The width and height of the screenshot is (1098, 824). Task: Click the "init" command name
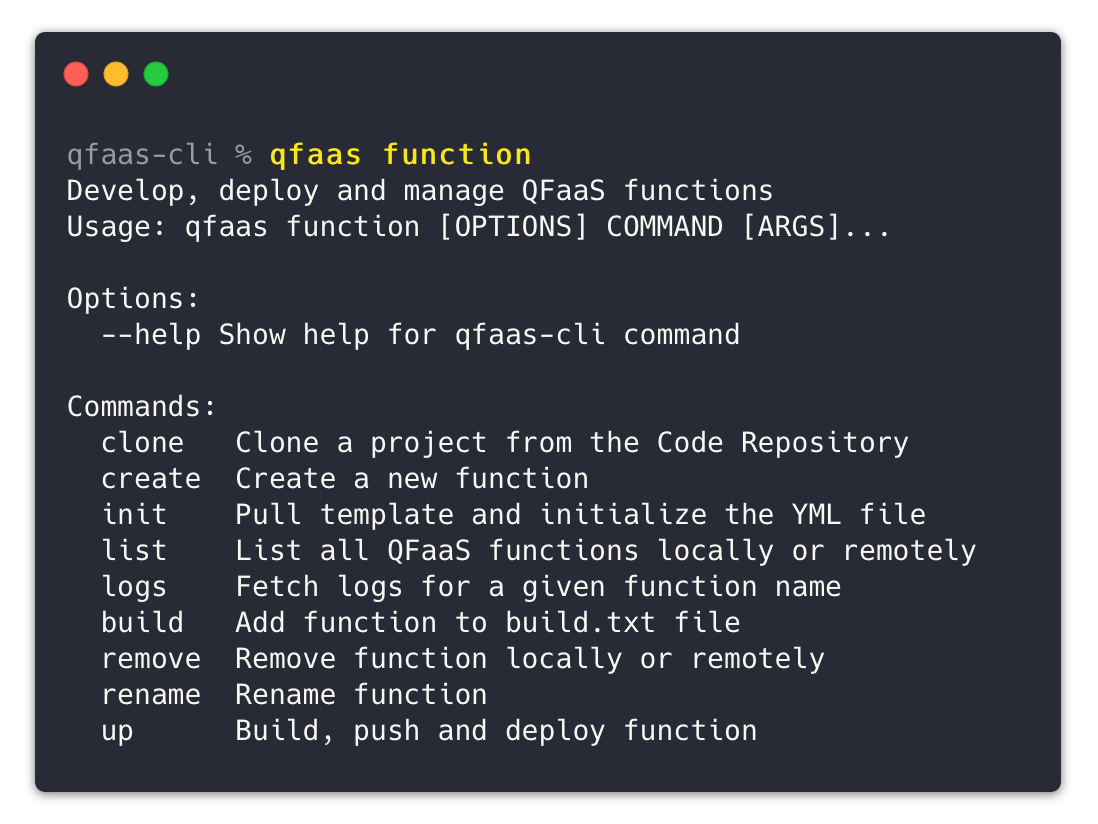point(134,515)
